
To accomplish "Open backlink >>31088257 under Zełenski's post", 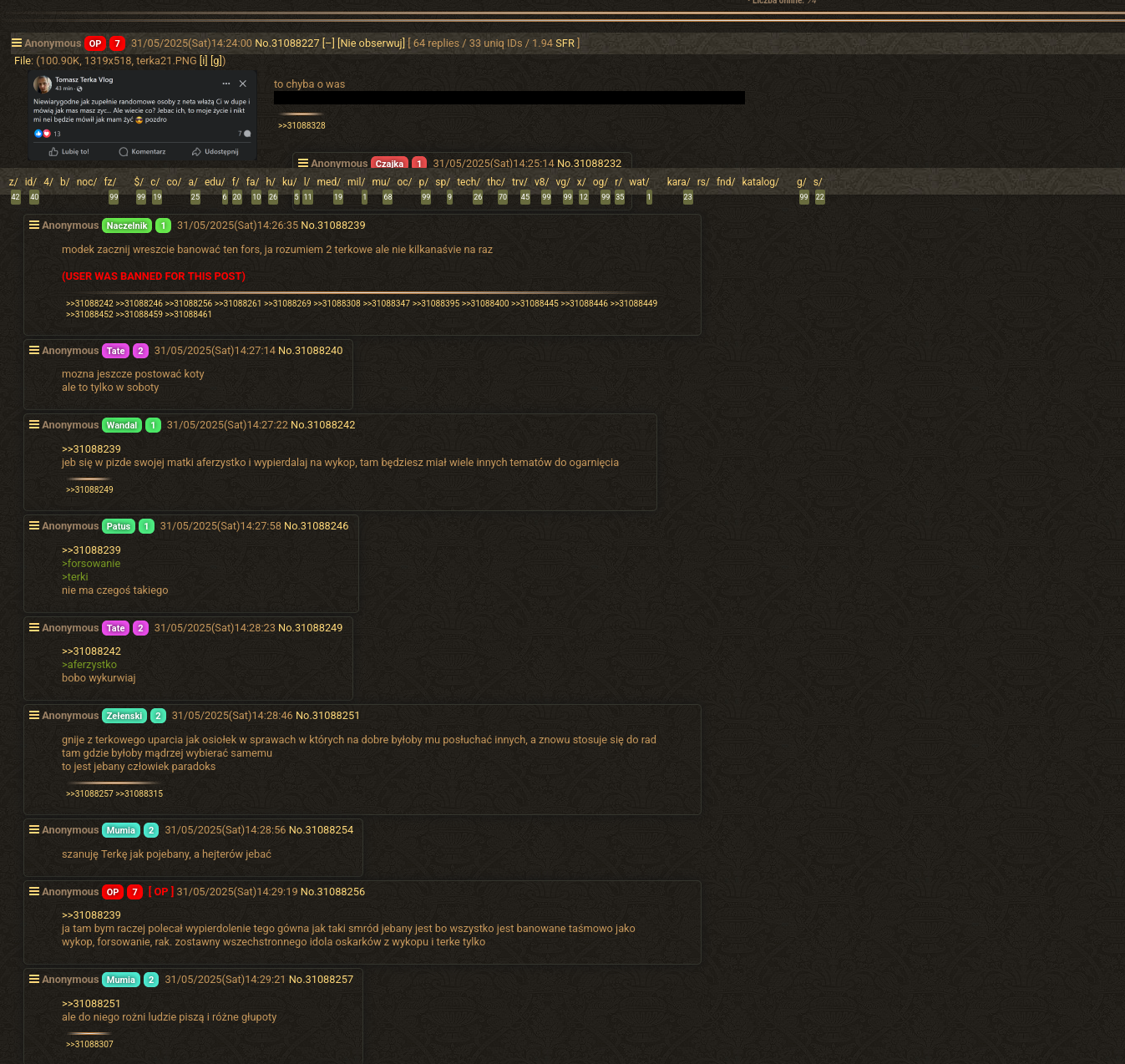I will point(89,793).
